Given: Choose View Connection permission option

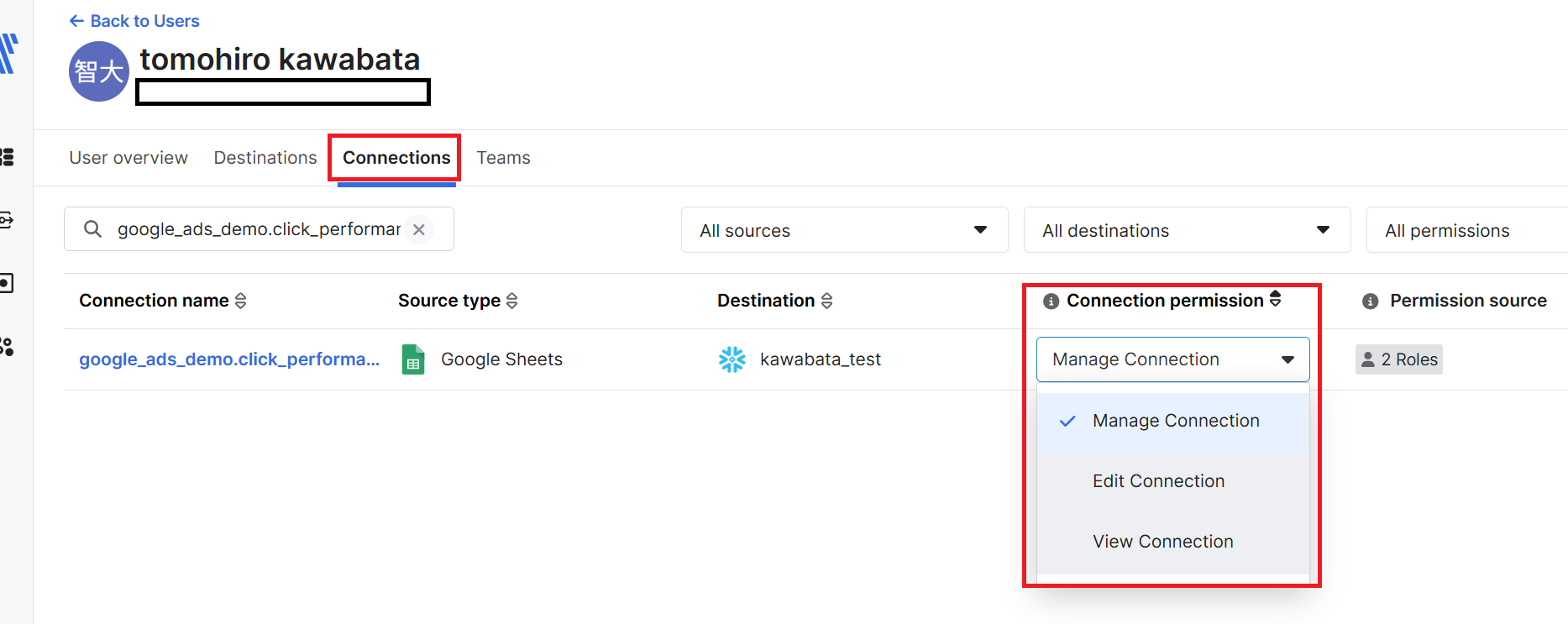Looking at the screenshot, I should (1162, 542).
